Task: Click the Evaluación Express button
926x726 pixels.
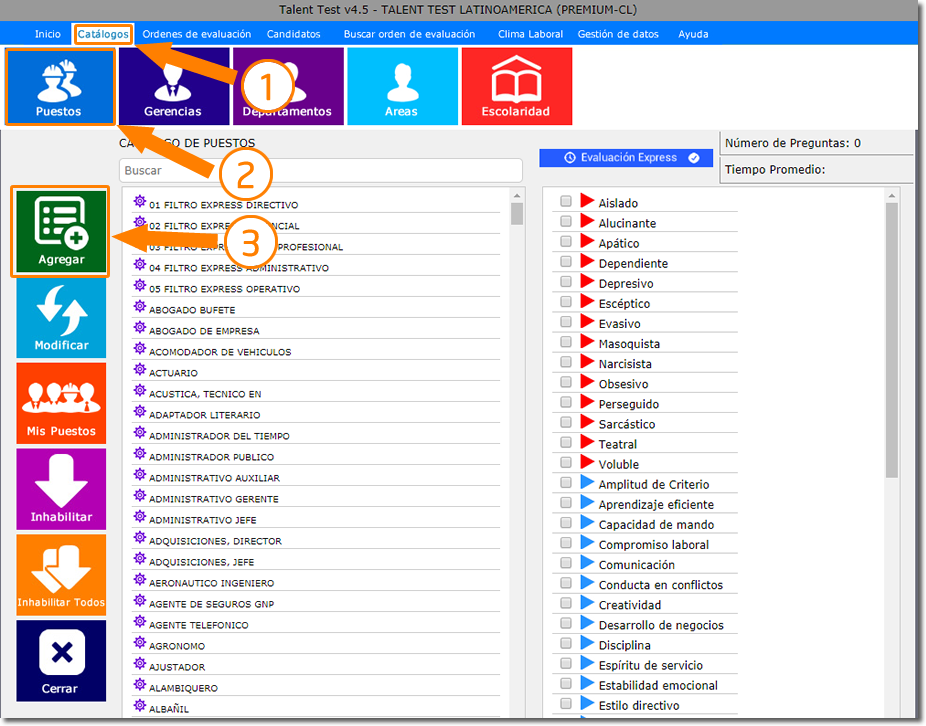Action: click(x=626, y=158)
